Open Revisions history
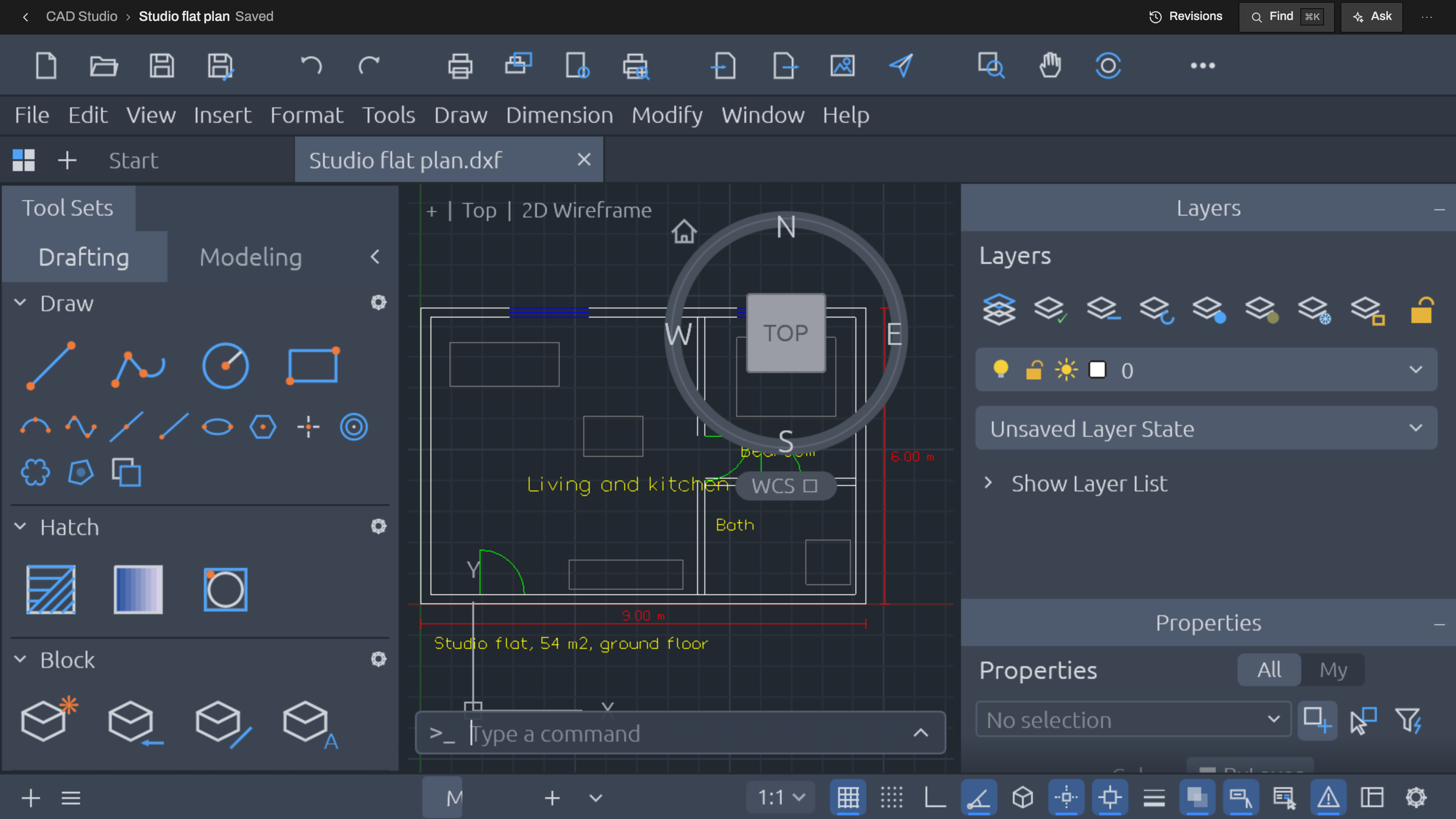This screenshot has width=1456, height=819. [1185, 16]
